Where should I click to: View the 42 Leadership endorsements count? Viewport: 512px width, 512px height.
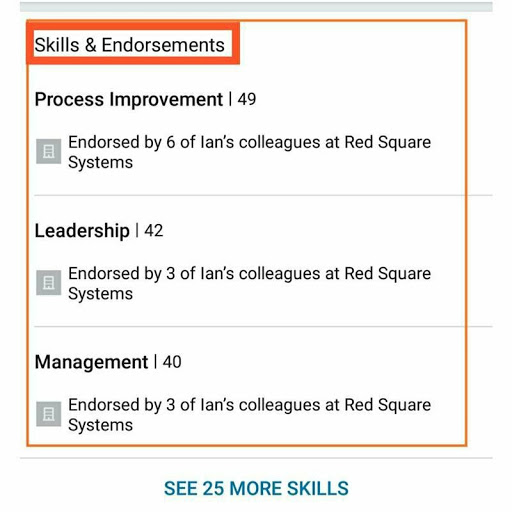(154, 231)
